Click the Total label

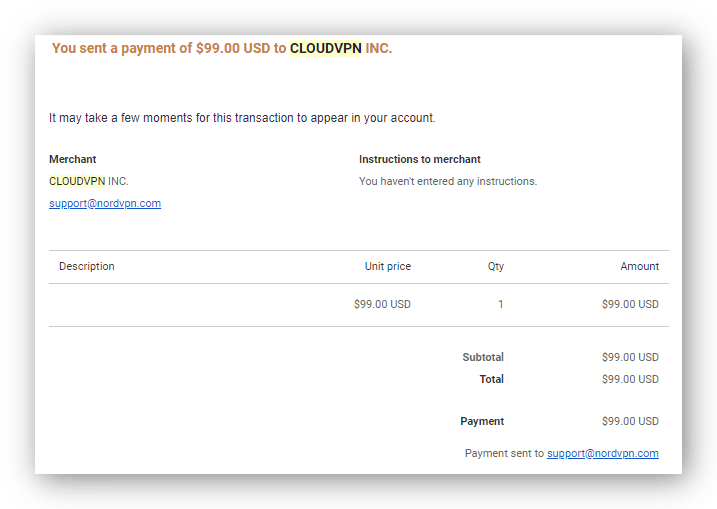coord(492,379)
